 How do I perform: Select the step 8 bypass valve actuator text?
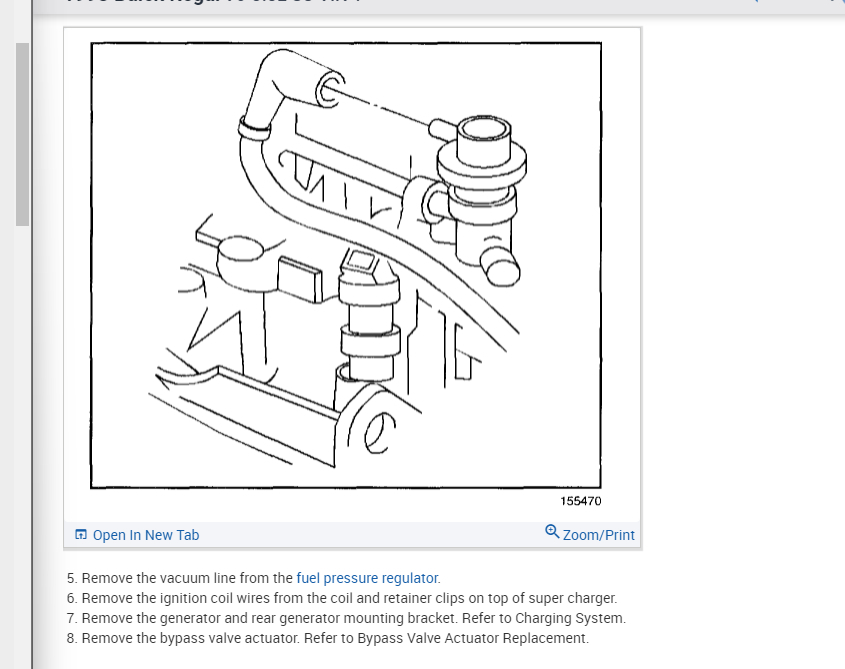[328, 638]
